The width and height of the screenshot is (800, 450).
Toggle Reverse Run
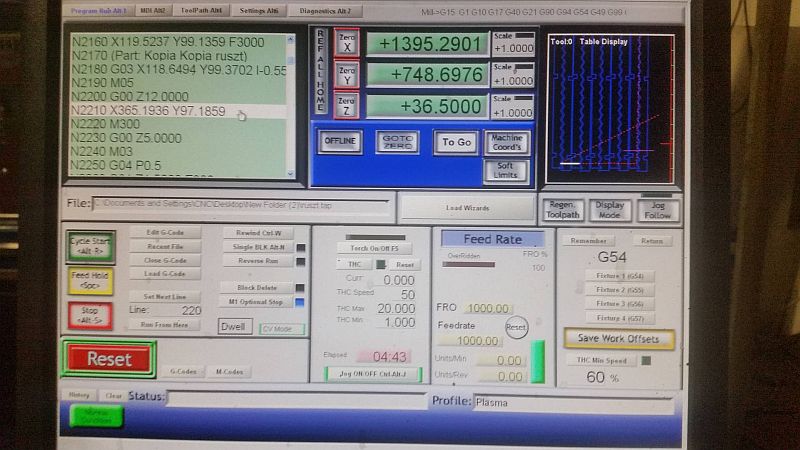coord(258,261)
